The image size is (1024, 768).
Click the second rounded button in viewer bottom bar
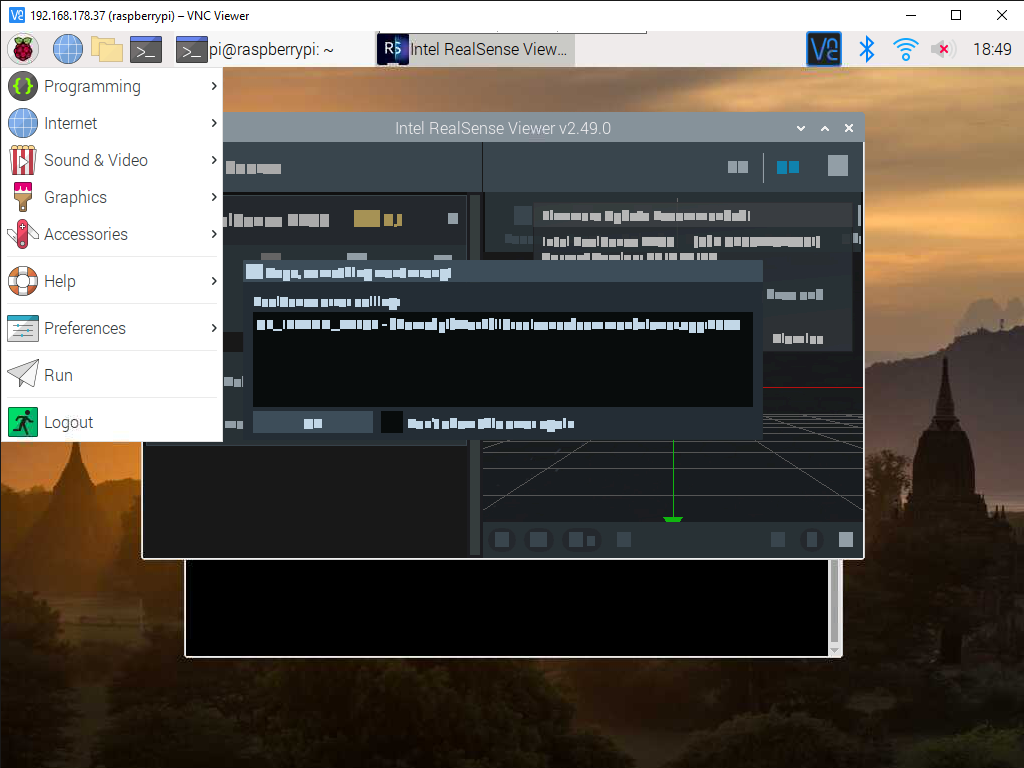click(x=538, y=539)
